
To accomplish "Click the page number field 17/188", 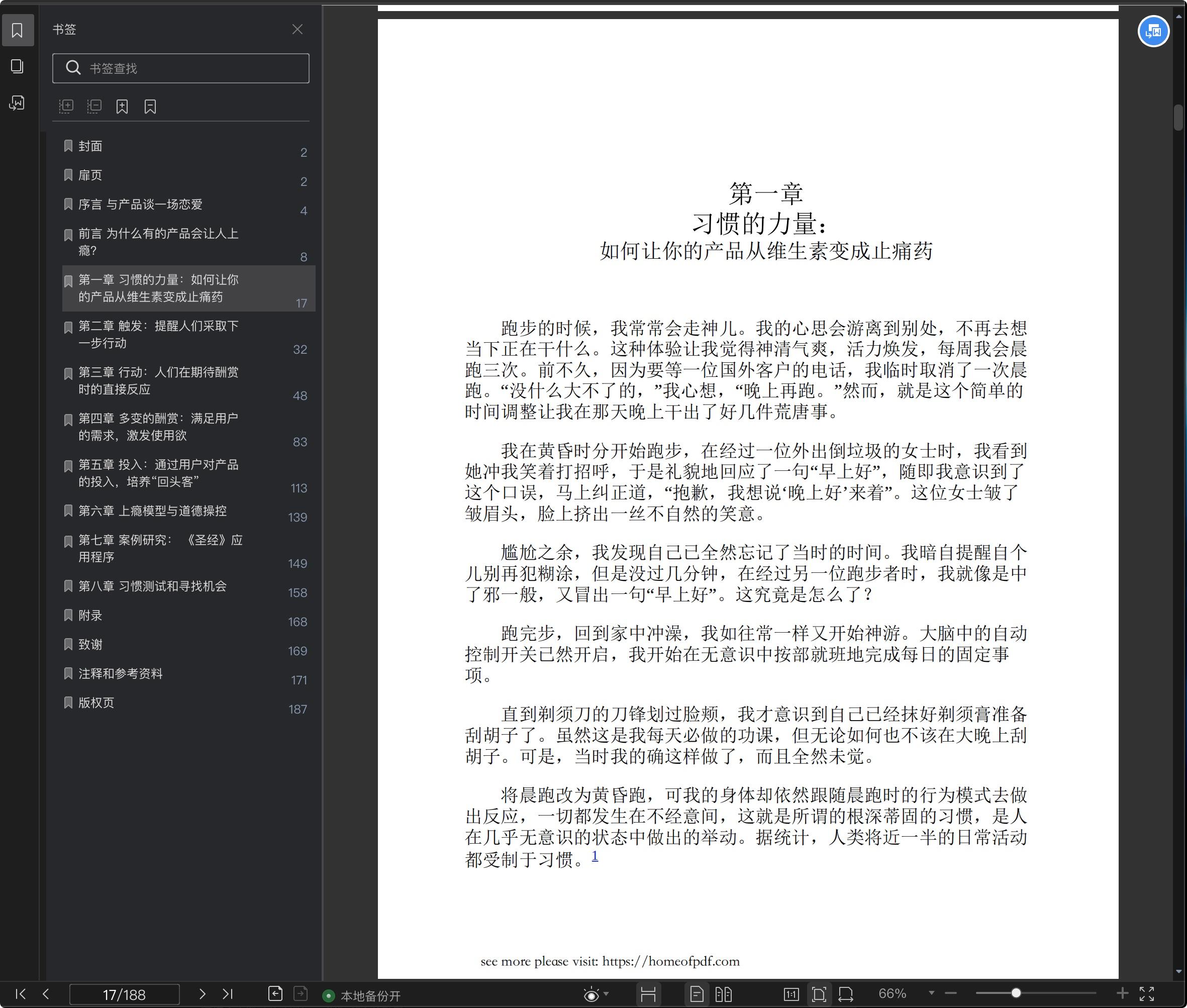I will tap(124, 995).
